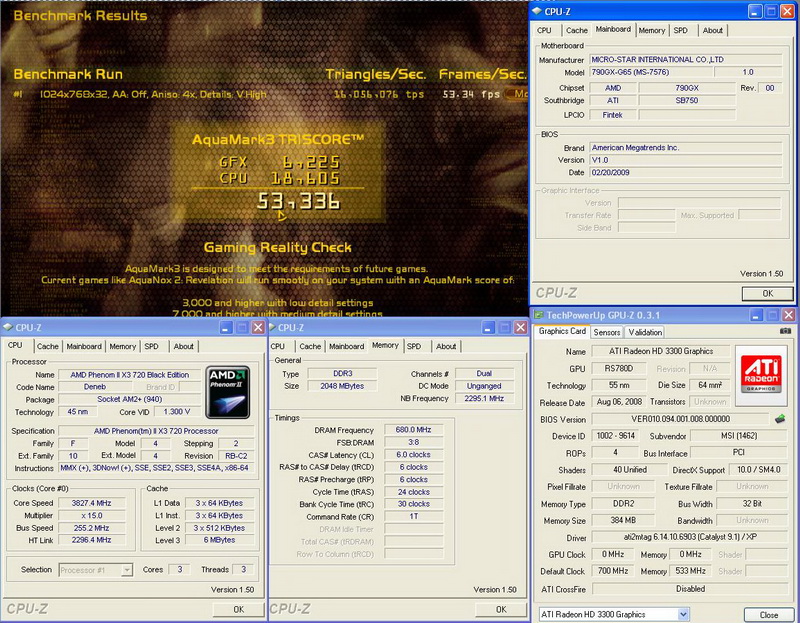Open the Cache tab in CPU window

[47, 346]
